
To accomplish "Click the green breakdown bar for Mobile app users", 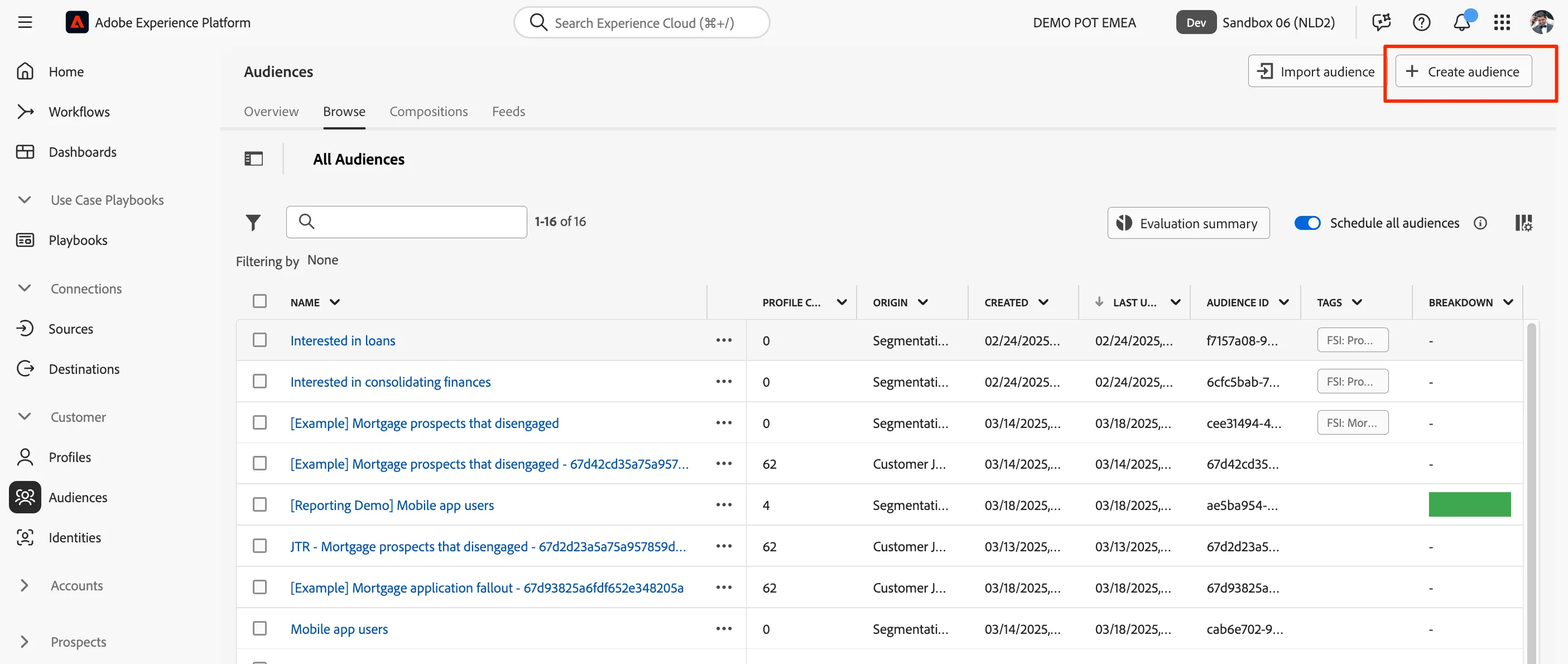I will point(1469,504).
